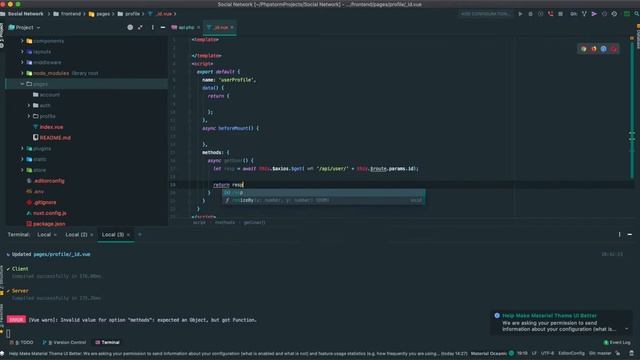Expand the auth folder
640x360 pixels.
pos(29,105)
